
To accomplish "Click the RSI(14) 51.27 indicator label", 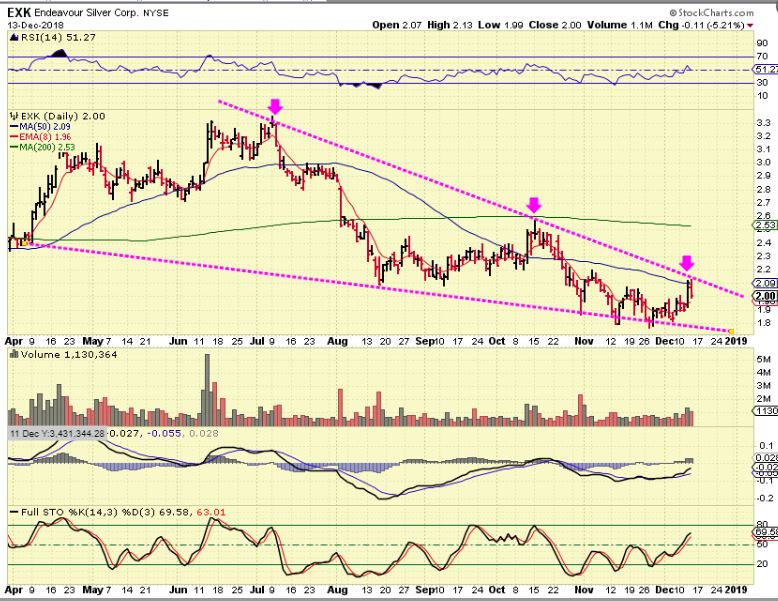I will tap(58, 37).
